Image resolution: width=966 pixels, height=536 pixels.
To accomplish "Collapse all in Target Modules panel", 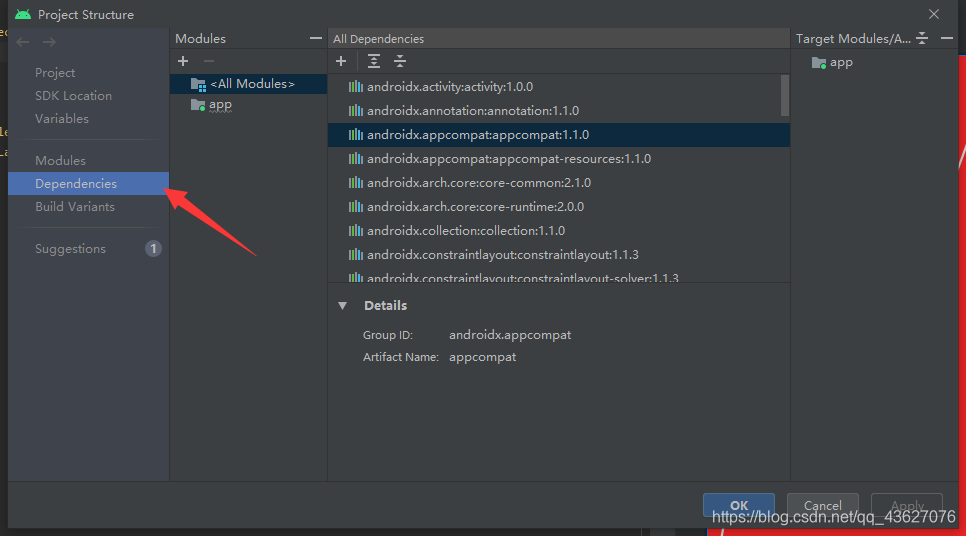I will point(922,38).
